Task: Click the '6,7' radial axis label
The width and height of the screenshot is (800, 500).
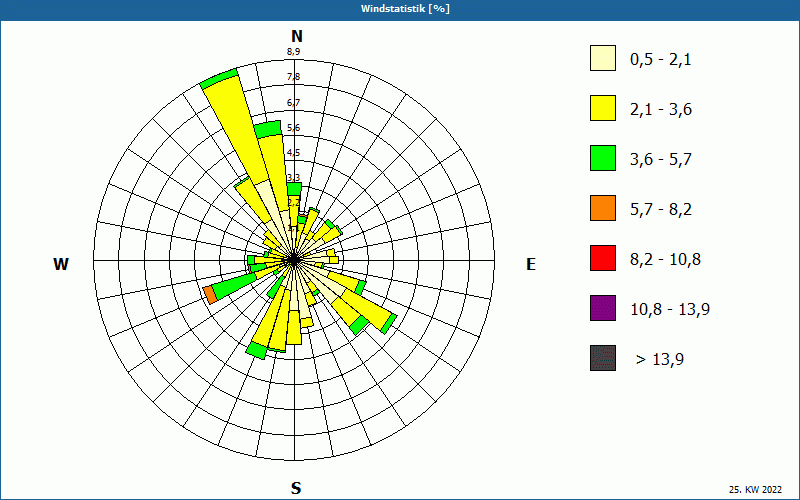Action: point(293,103)
